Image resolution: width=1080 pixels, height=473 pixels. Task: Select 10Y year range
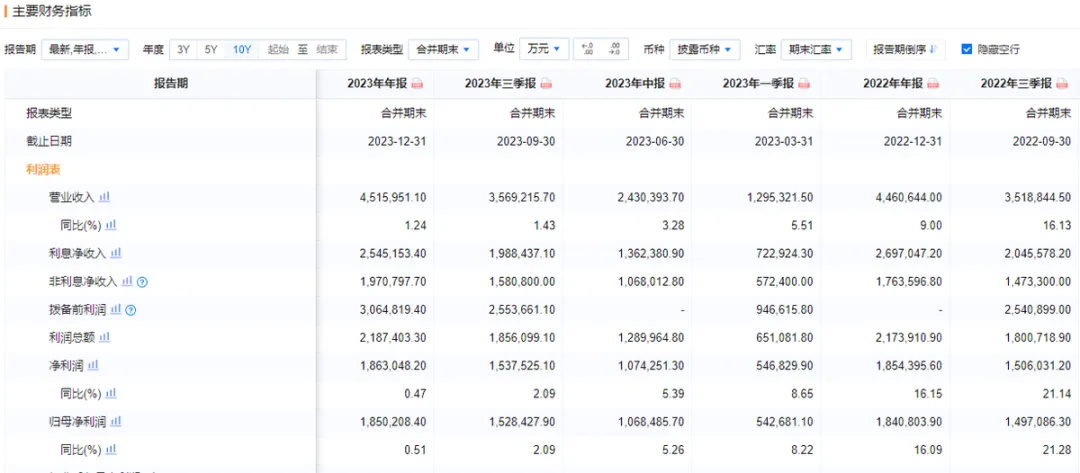click(242, 49)
